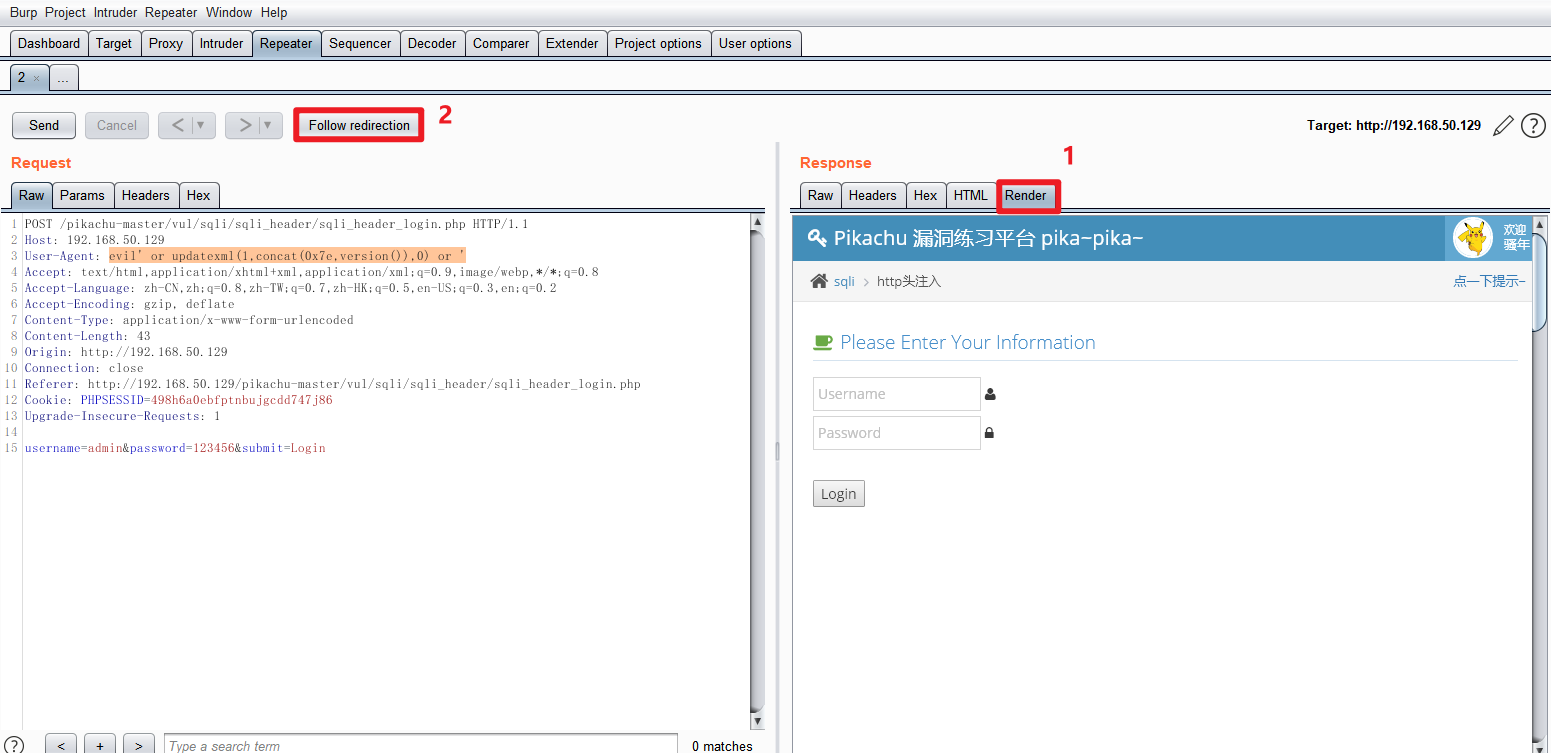Click the rendered Login button
Screen dimensions: 1551x753
(x=839, y=494)
